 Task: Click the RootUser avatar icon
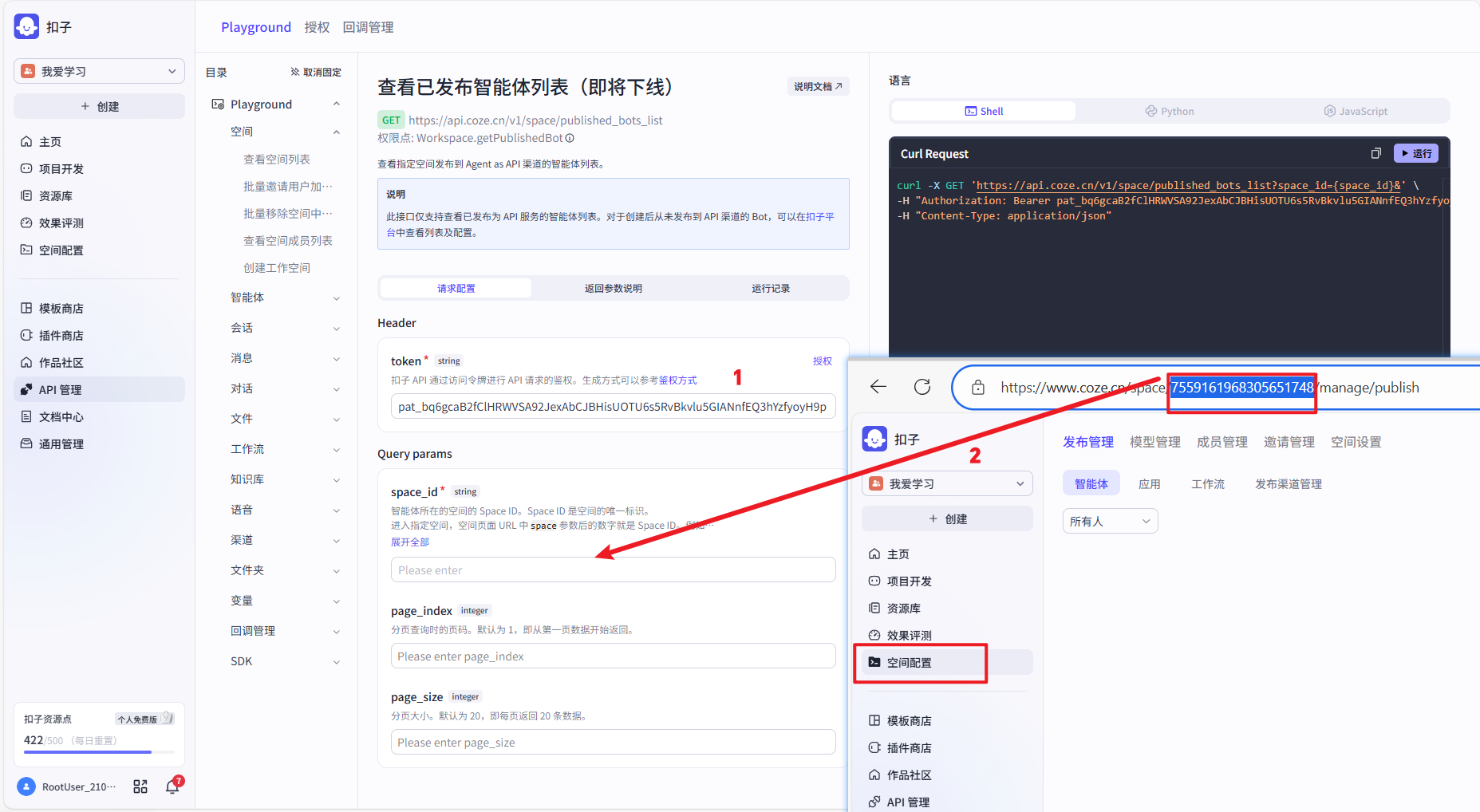26,786
